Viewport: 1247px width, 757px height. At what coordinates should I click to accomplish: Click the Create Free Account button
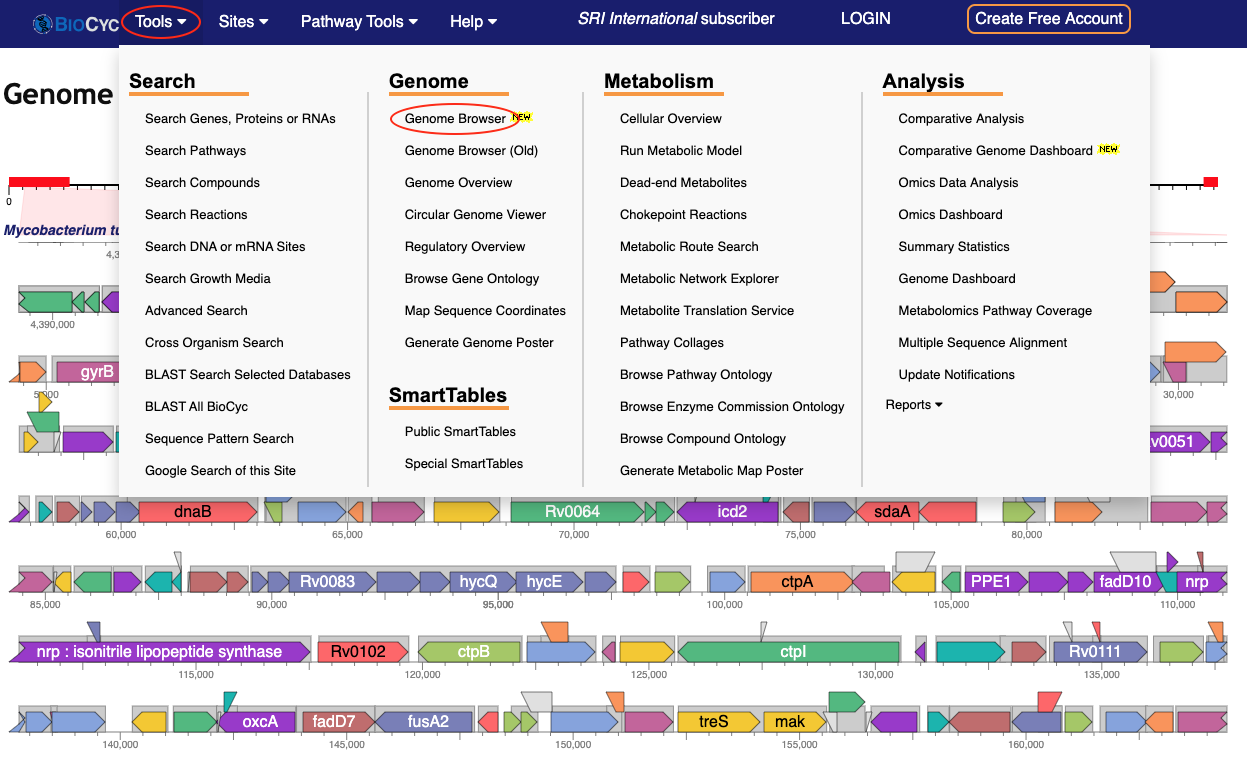(x=1048, y=19)
